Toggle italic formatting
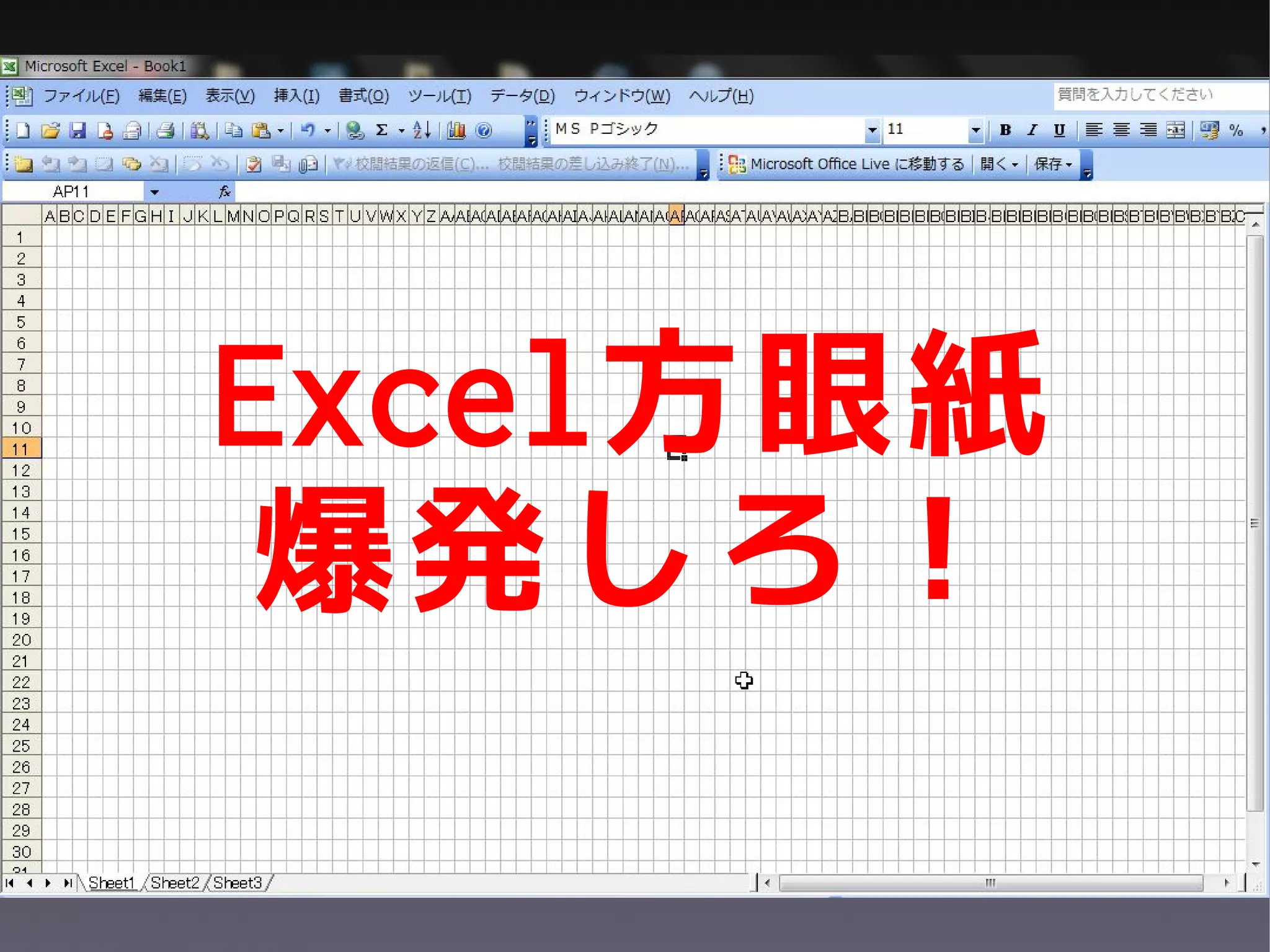The width and height of the screenshot is (1270, 952). click(1032, 130)
